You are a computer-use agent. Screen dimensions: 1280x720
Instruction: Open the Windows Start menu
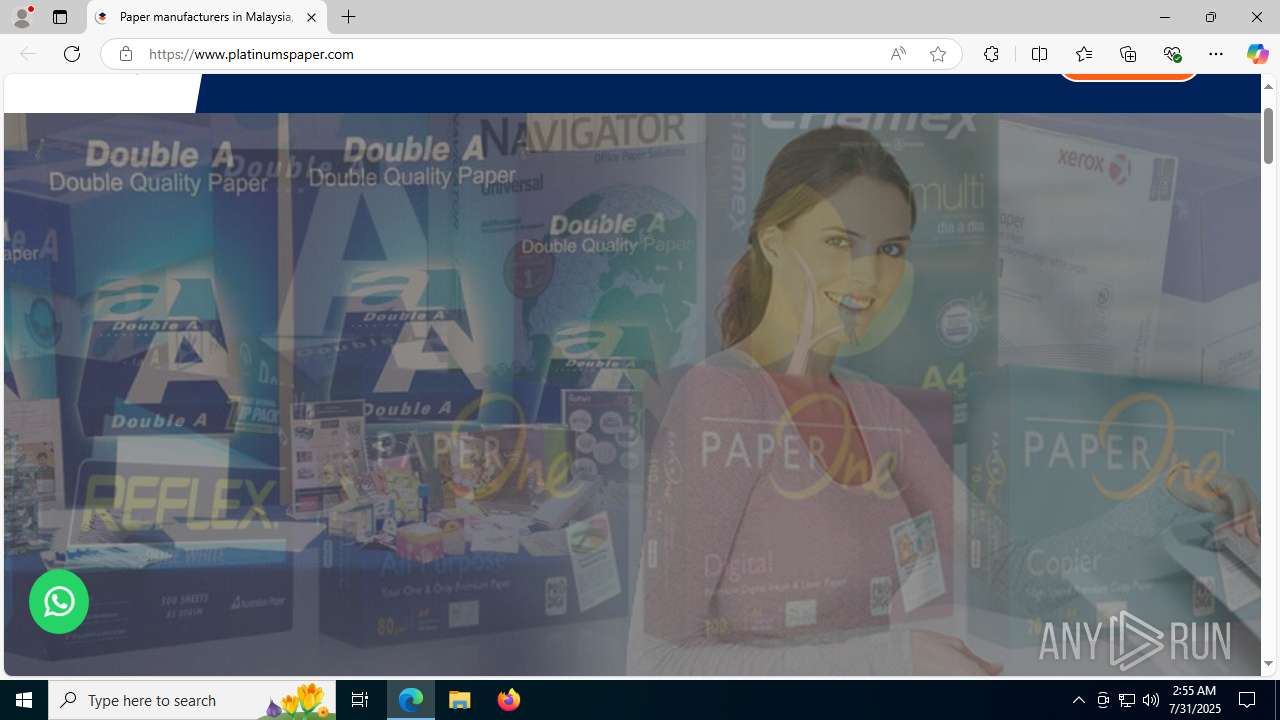(x=24, y=700)
